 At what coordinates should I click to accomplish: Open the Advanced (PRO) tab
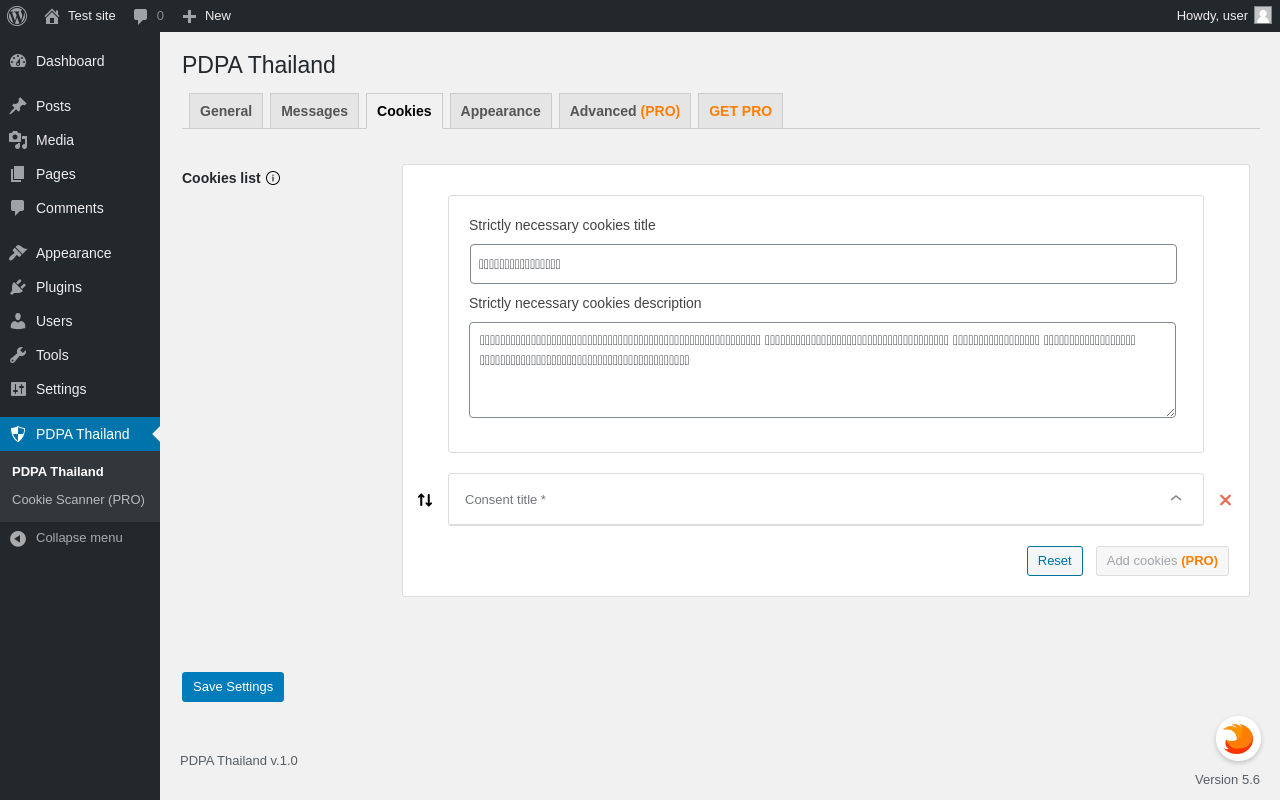click(625, 111)
